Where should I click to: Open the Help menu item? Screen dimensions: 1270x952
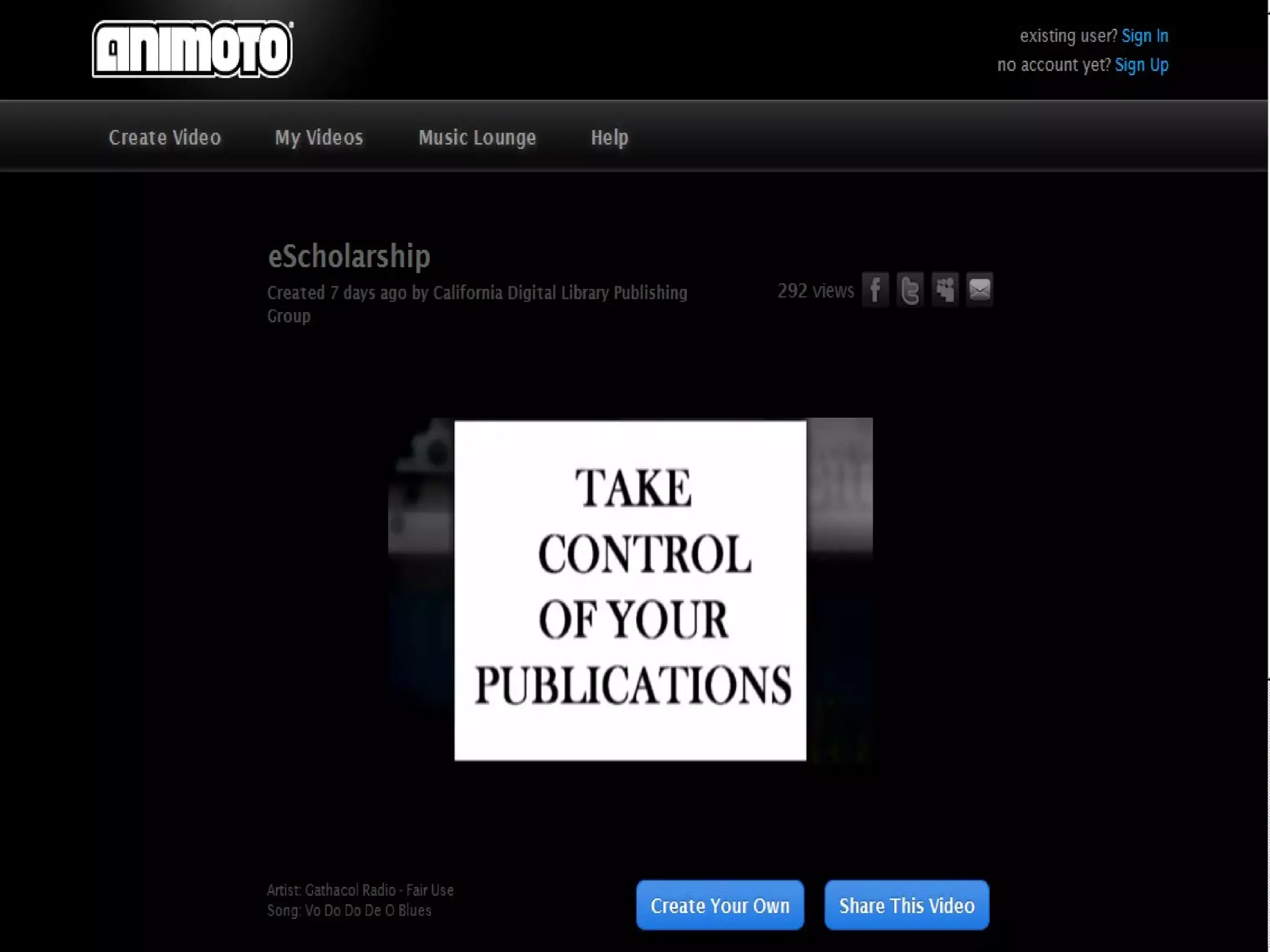tap(610, 138)
